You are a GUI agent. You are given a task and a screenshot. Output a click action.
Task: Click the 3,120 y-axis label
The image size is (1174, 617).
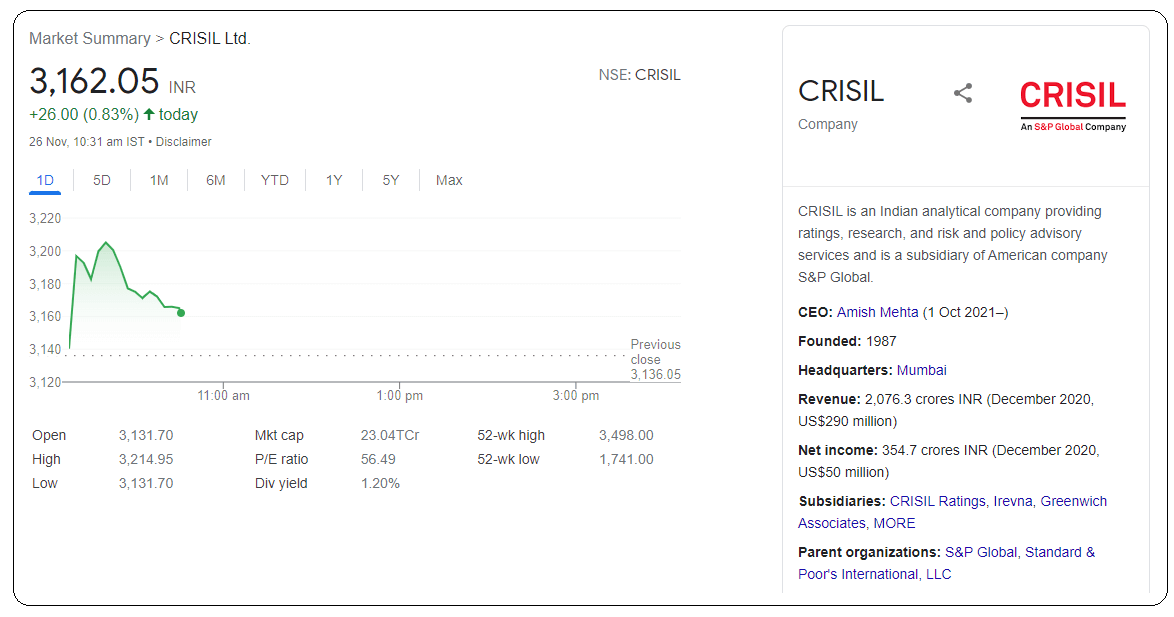click(x=45, y=382)
